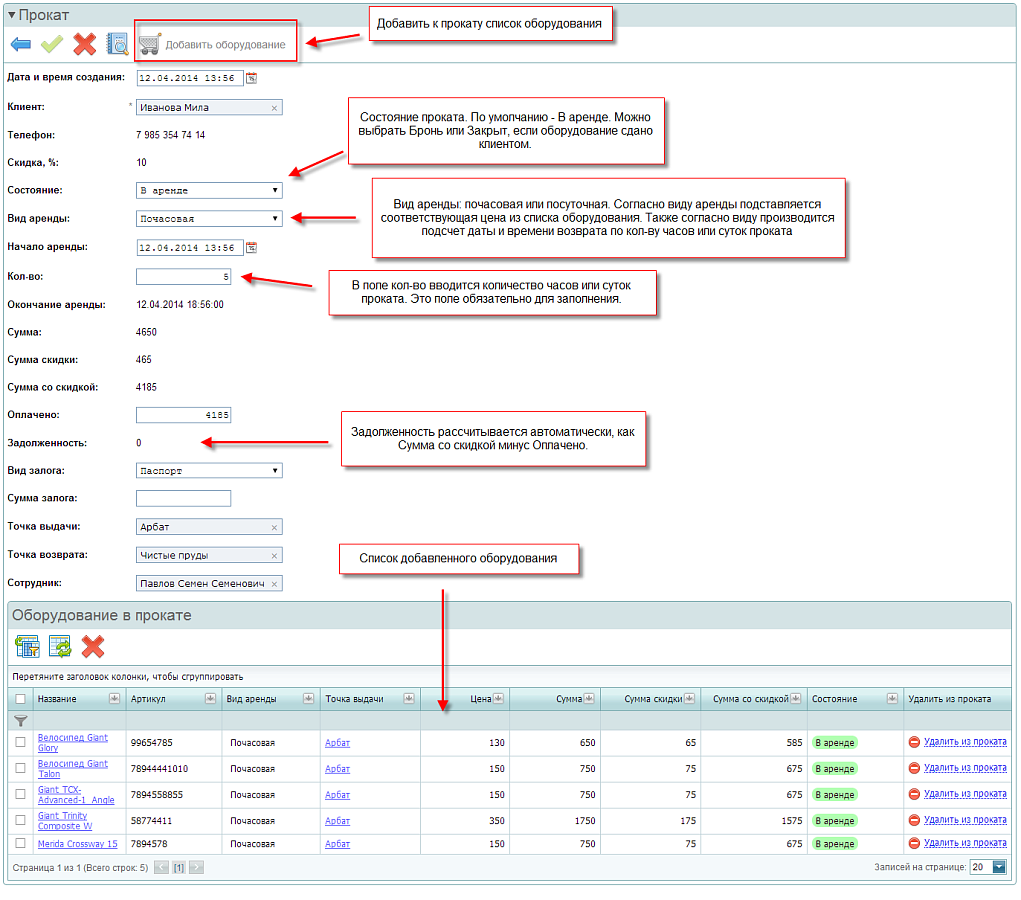The image size is (1021, 900).
Task: Clear the Сотрудник field Павлов Семен Семенович
Action: point(274,584)
